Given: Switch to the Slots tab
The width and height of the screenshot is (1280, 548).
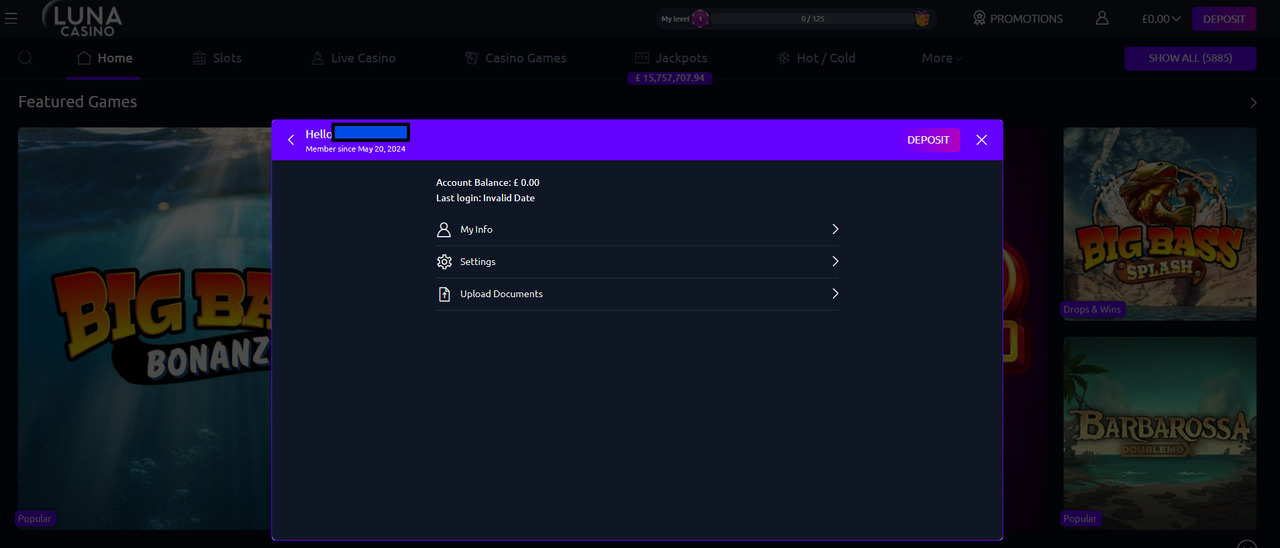Looking at the screenshot, I should (x=217, y=58).
